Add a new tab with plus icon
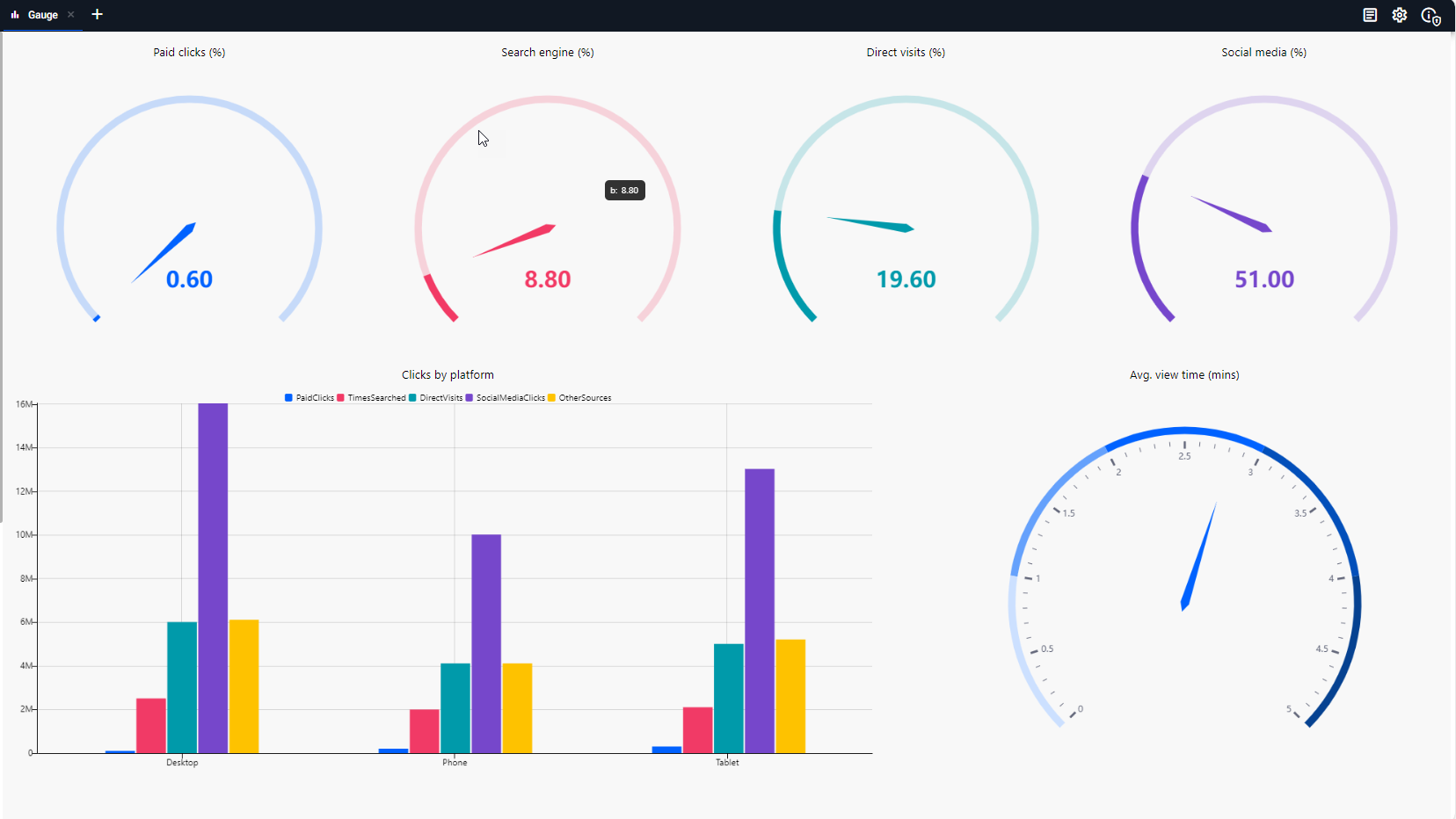Screen dimensions: 1456x819 (x=98, y=14)
